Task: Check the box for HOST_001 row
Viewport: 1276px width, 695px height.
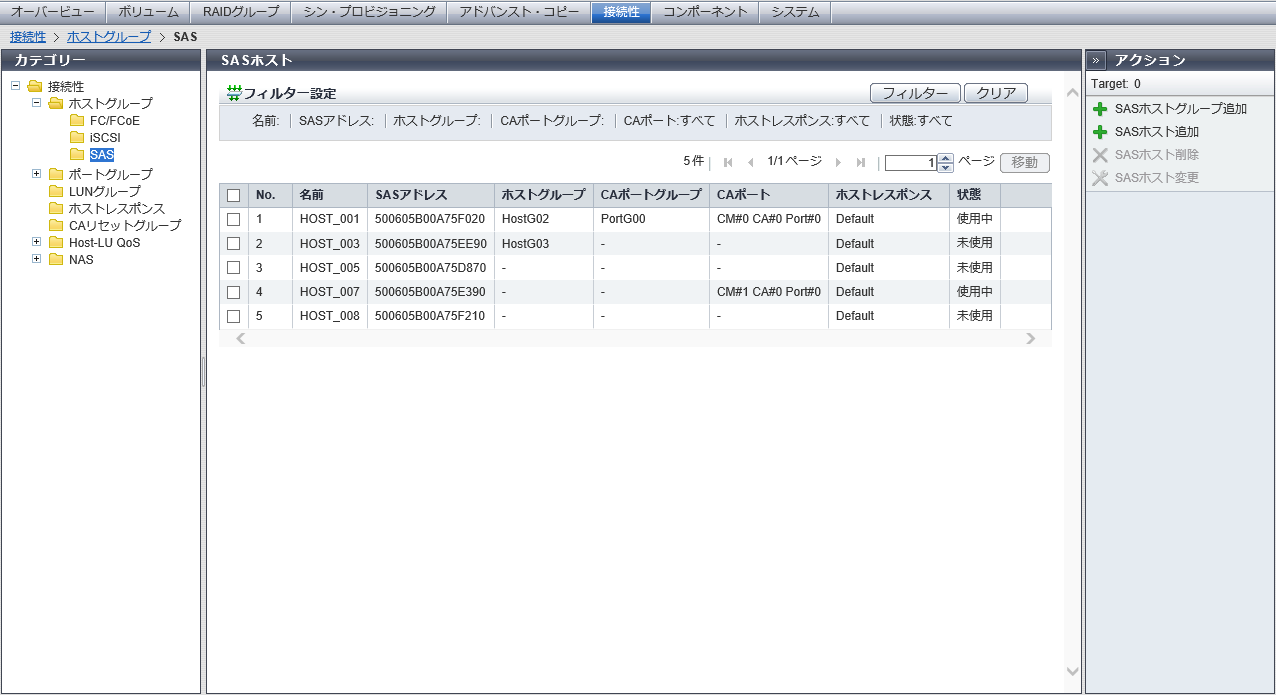Action: point(234,219)
